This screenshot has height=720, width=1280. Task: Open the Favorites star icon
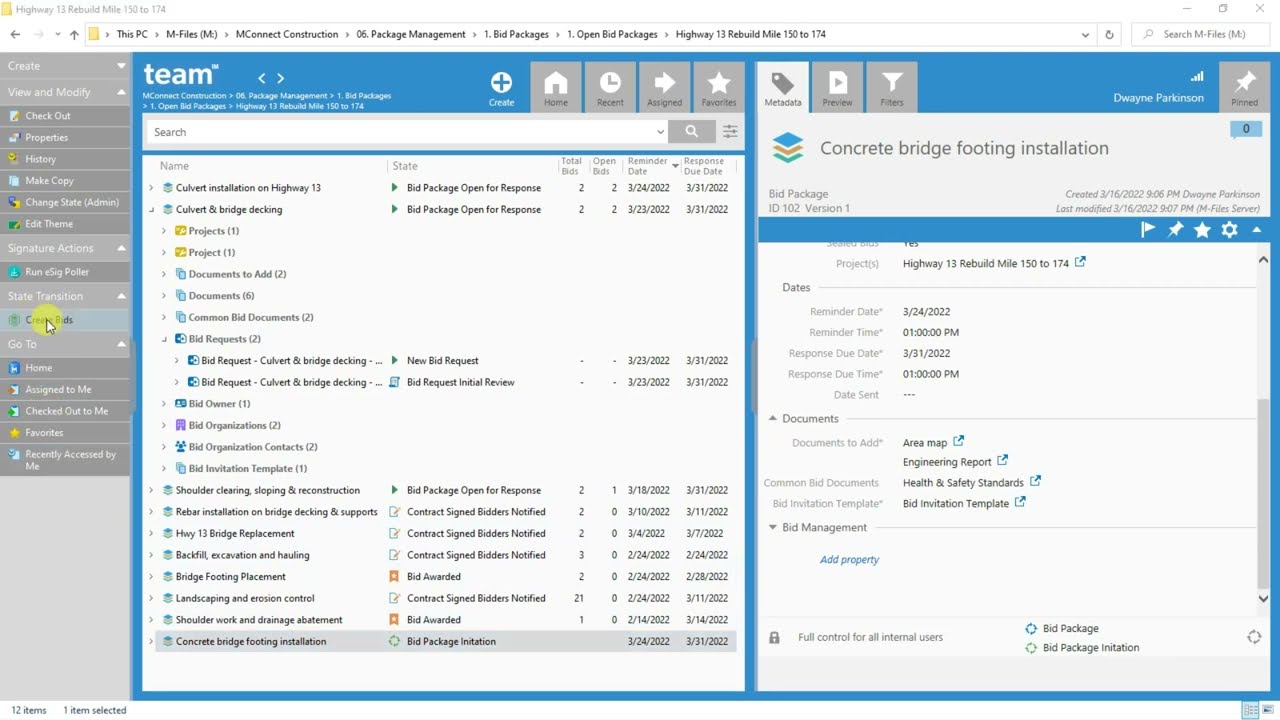pyautogui.click(x=718, y=84)
